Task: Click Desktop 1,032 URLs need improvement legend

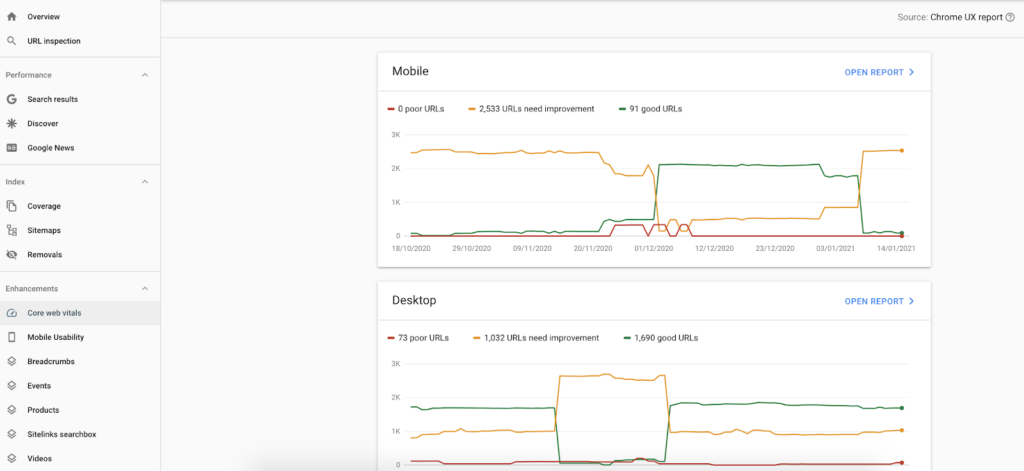Action: click(x=536, y=338)
